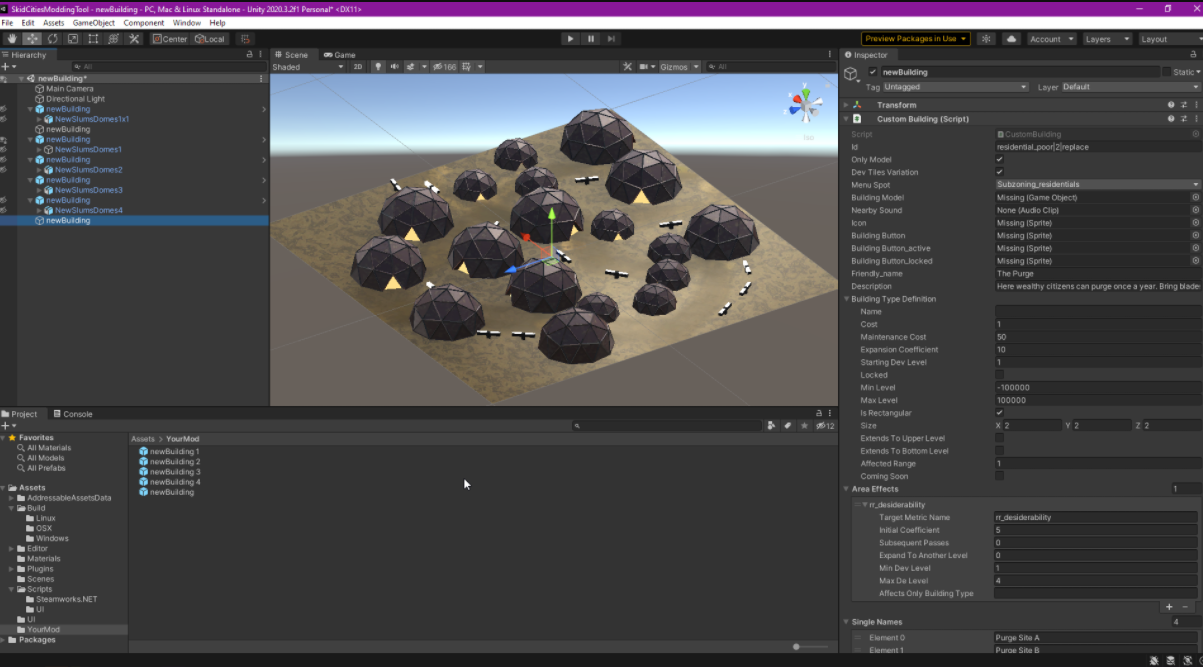Select the Rotate tool
Viewport: 1203px width, 667px height.
(x=52, y=39)
